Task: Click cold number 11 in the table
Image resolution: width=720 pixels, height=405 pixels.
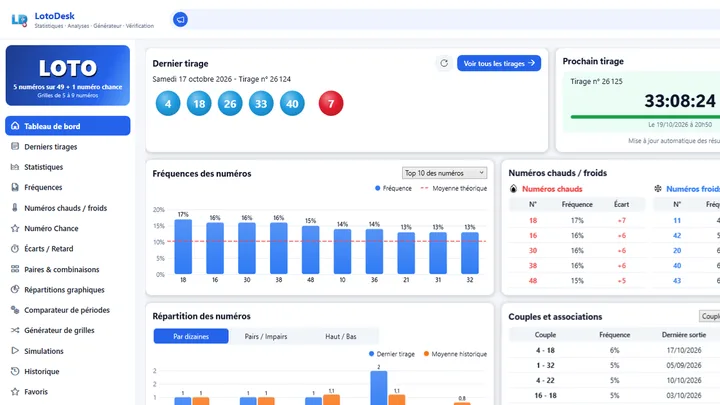Action: [677, 220]
